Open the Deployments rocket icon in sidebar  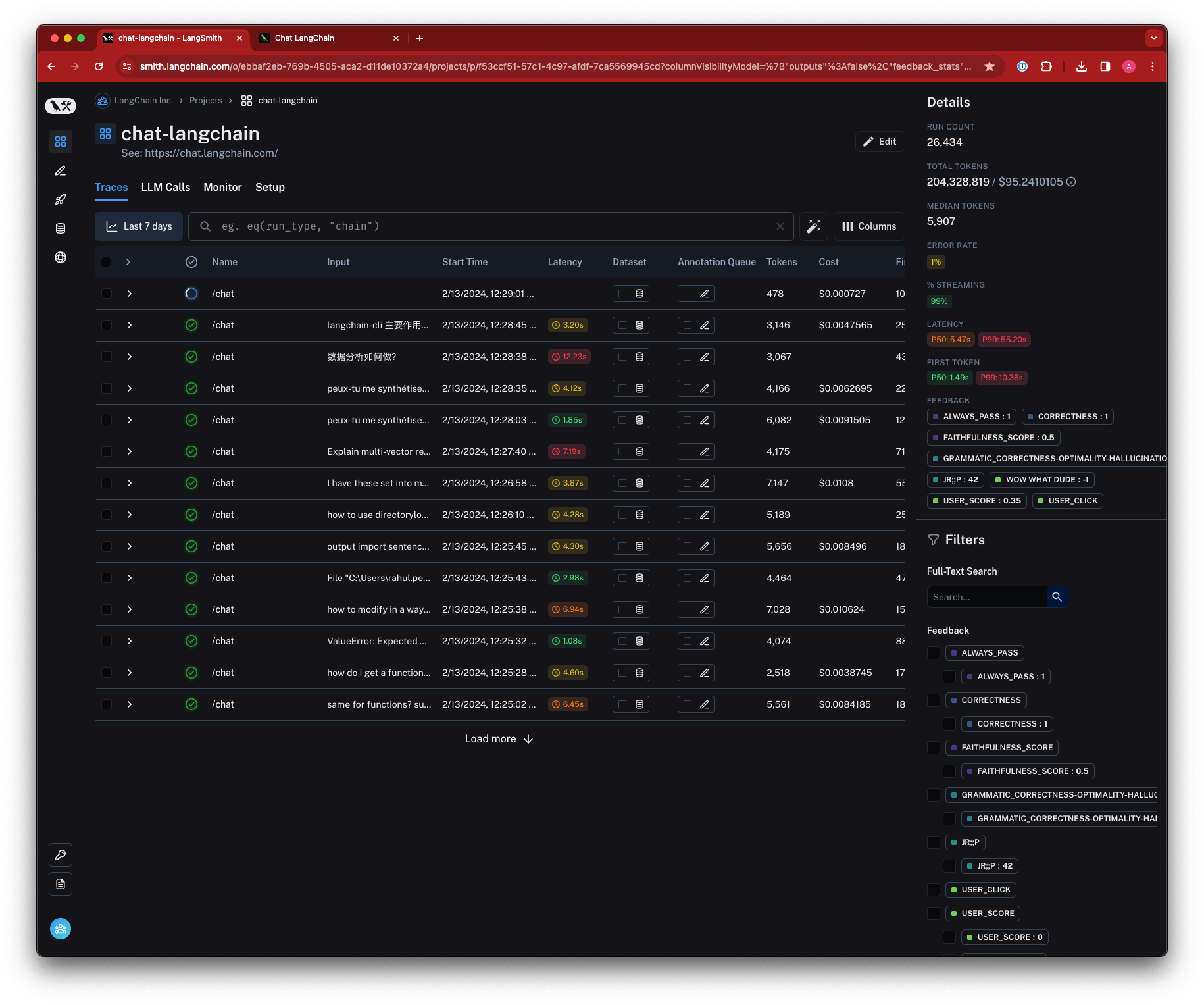(x=61, y=199)
